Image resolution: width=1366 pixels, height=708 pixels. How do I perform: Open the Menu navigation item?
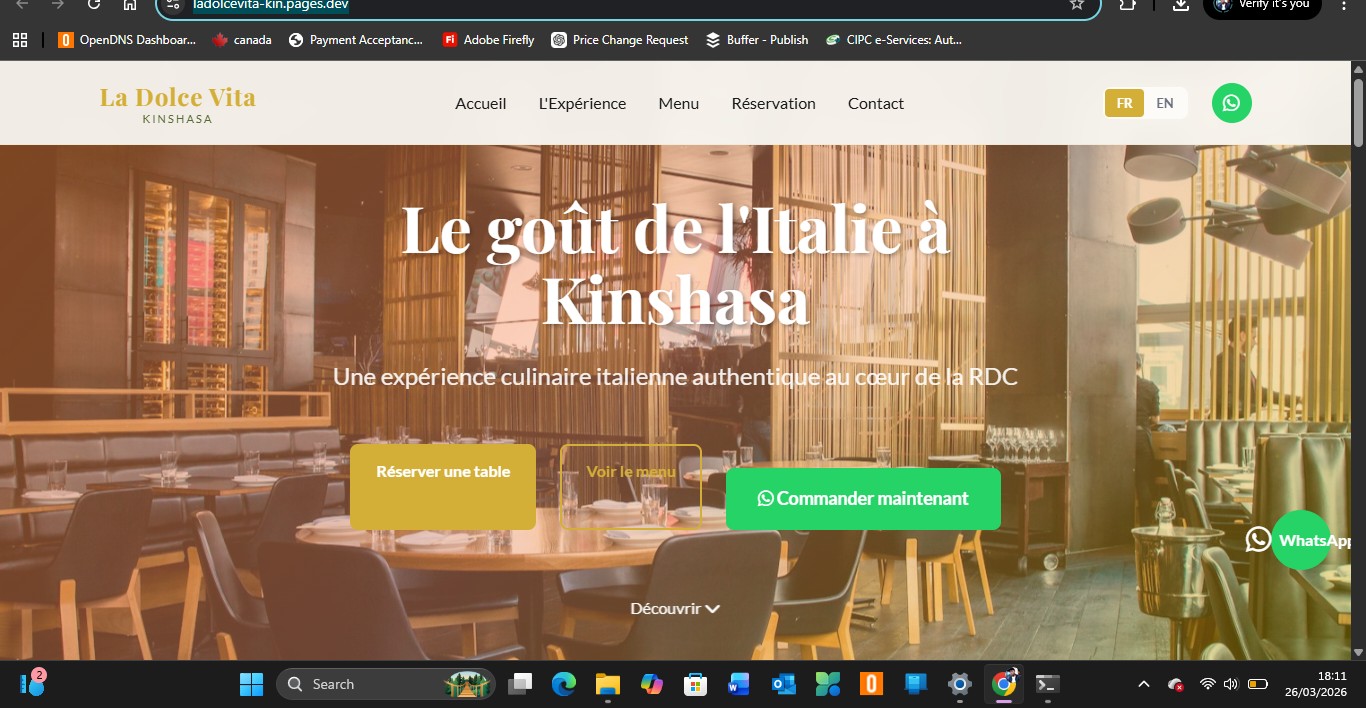(x=678, y=103)
